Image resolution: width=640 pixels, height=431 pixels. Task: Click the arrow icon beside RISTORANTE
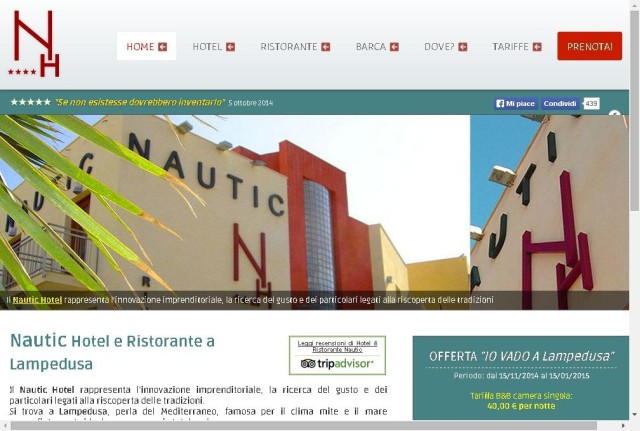pos(326,47)
